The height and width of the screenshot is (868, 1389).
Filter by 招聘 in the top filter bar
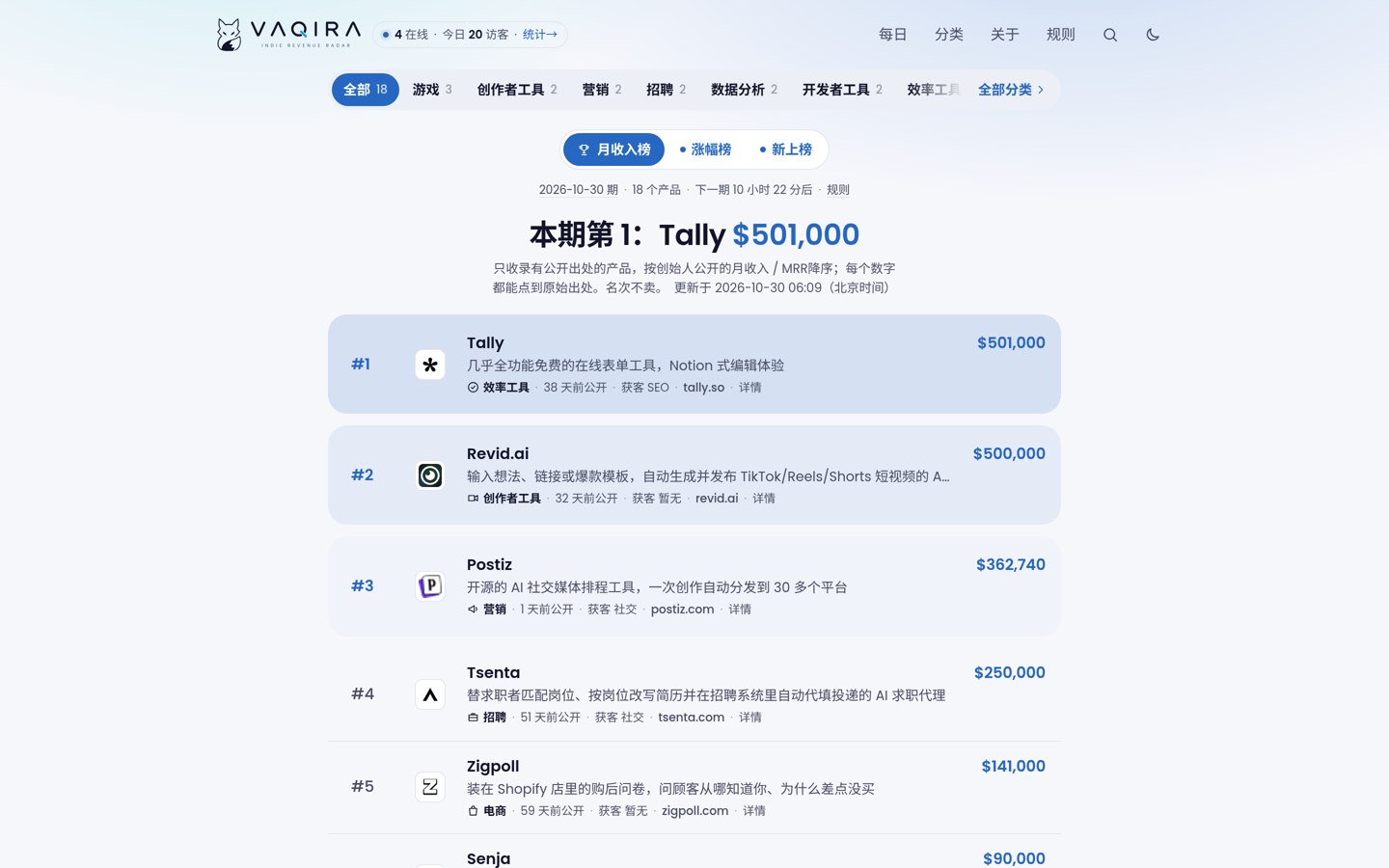coord(667,90)
